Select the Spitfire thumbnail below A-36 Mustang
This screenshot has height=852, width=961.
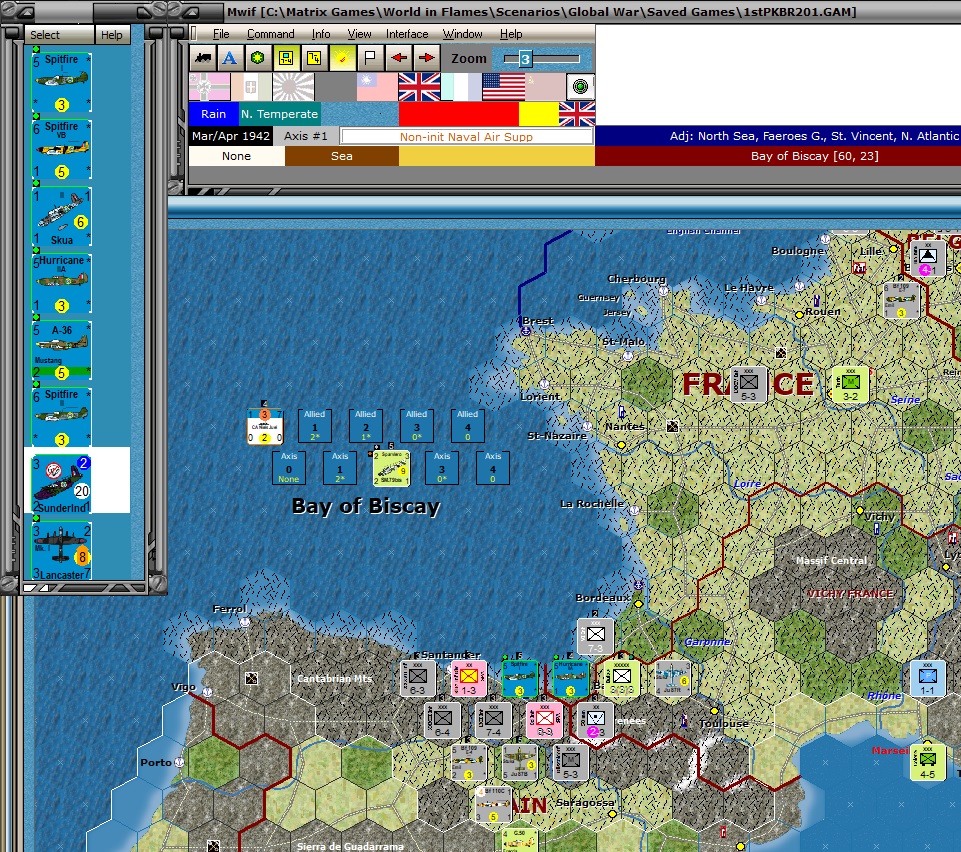[x=61, y=417]
